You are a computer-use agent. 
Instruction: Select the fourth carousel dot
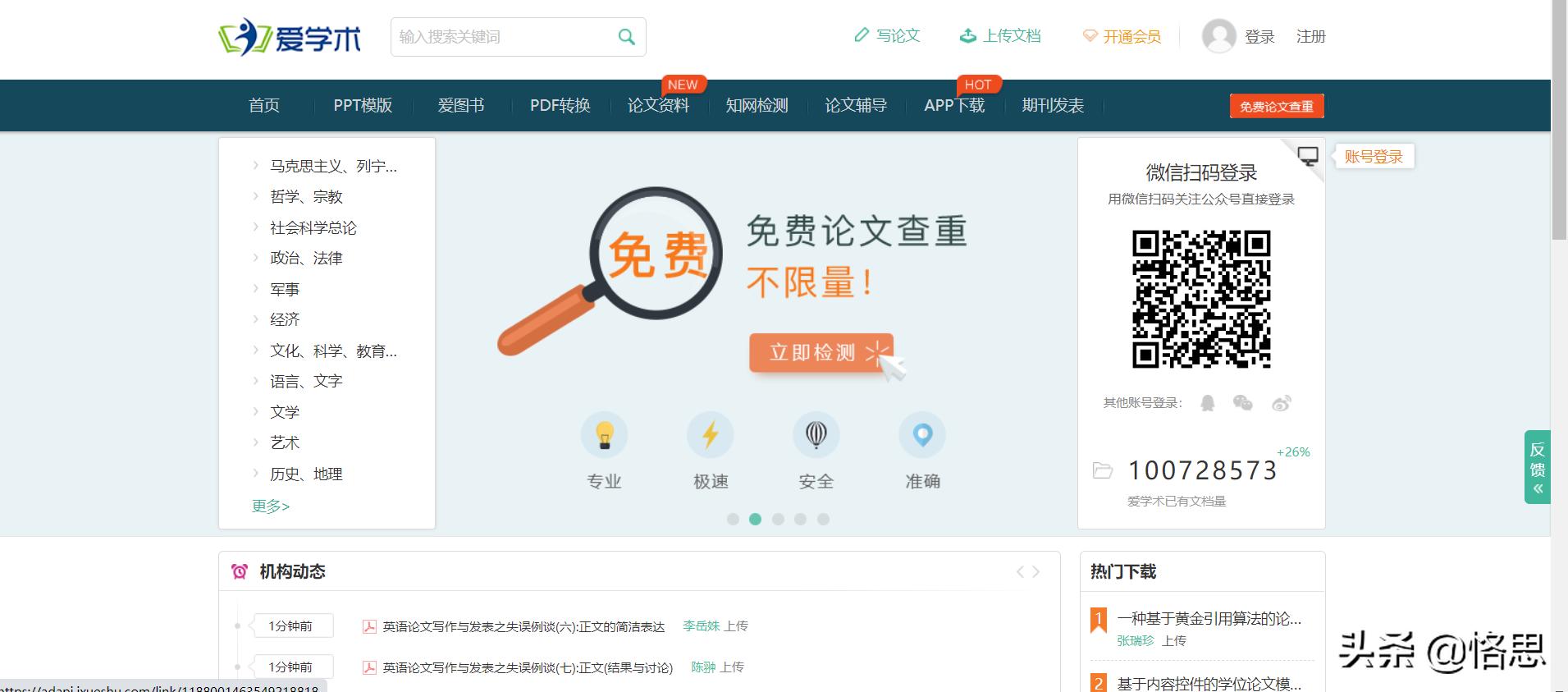click(x=801, y=519)
